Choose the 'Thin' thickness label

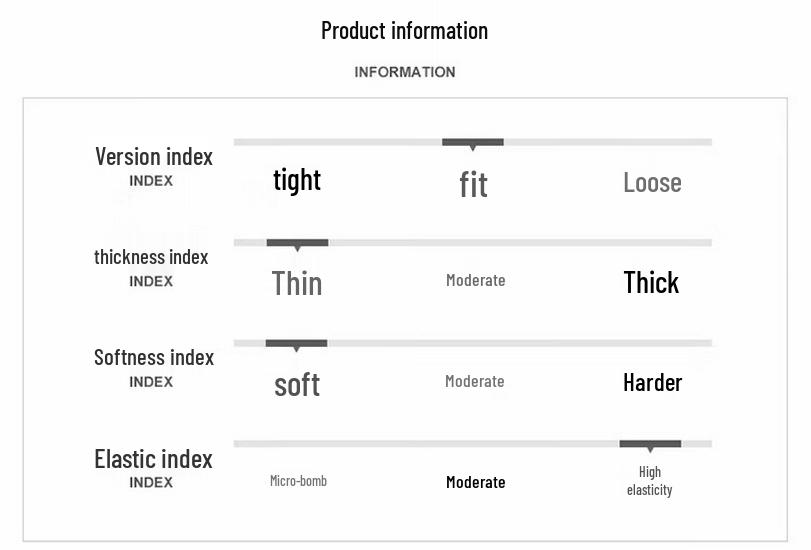(x=297, y=283)
